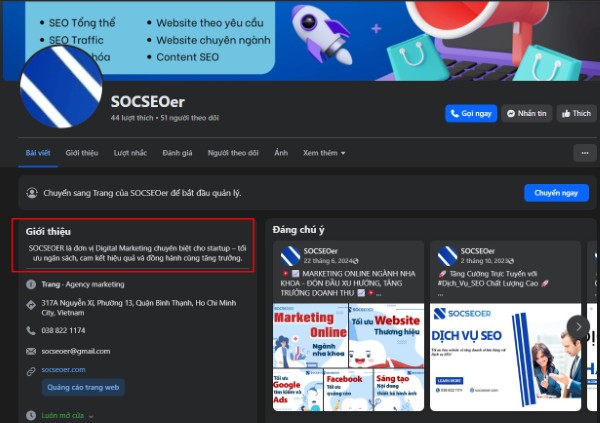This screenshot has height=423, width=600.
Task: Click the 2 tháng 10, 2023 post date
Action: pos(484,261)
